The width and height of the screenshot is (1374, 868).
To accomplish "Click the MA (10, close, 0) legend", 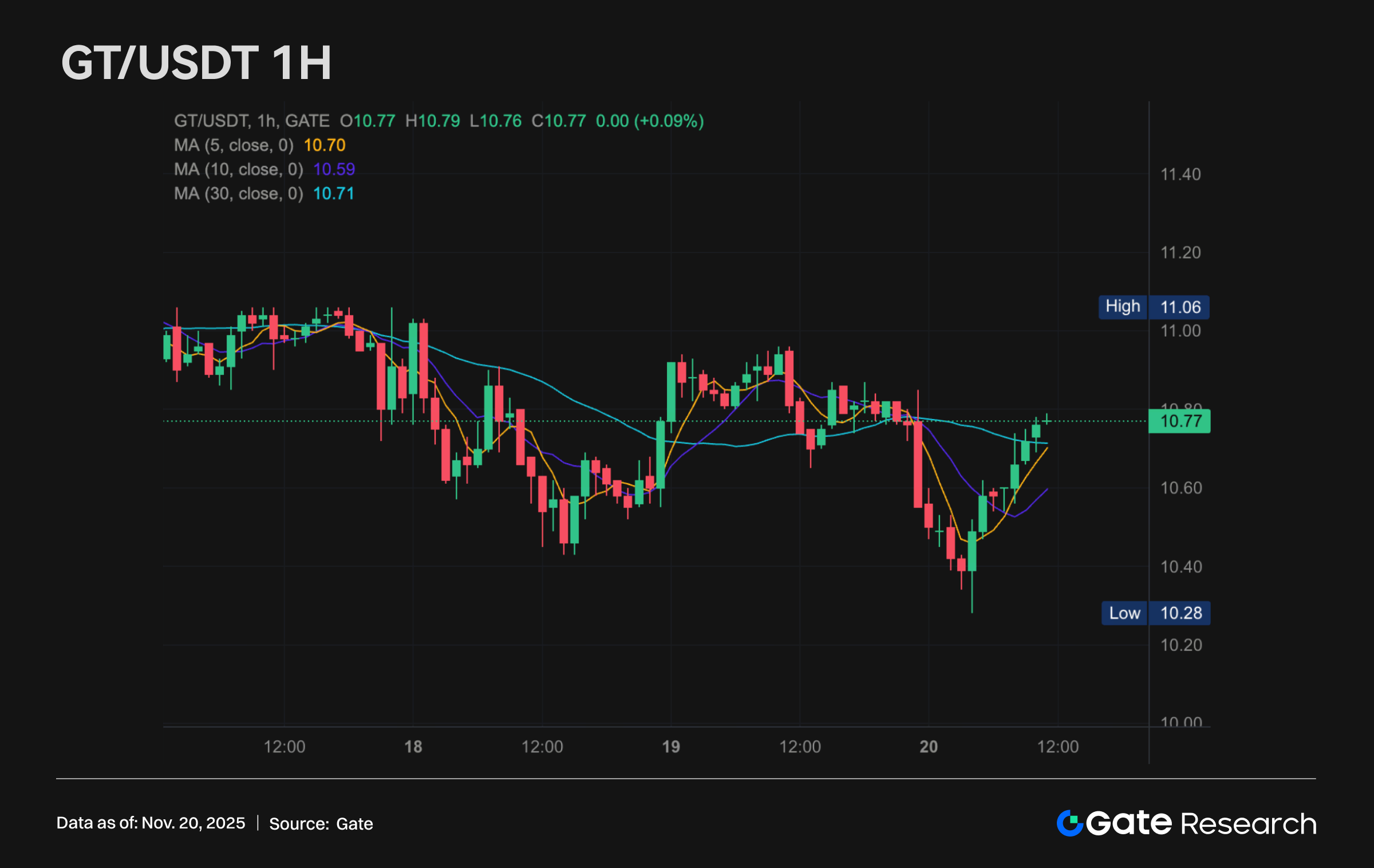I will point(238,169).
